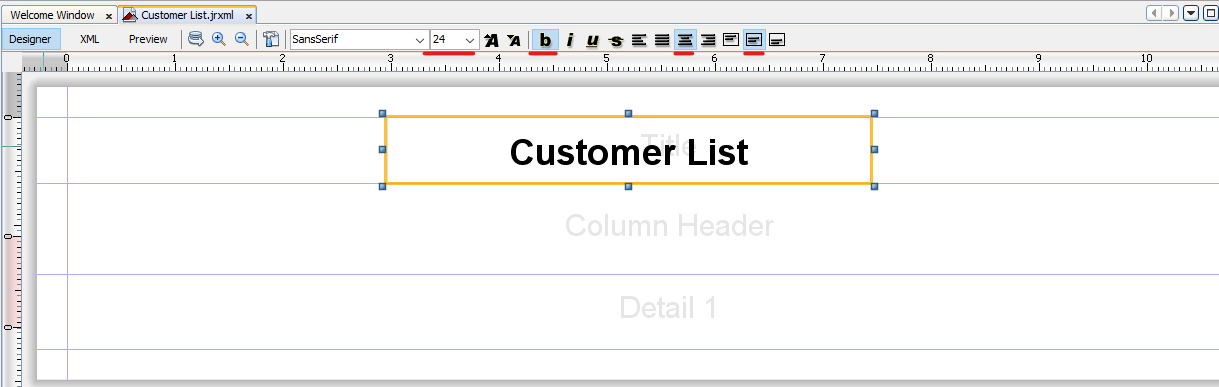Open the font size 24 dropdown
Image resolution: width=1219 pixels, height=387 pixels.
click(x=454, y=39)
